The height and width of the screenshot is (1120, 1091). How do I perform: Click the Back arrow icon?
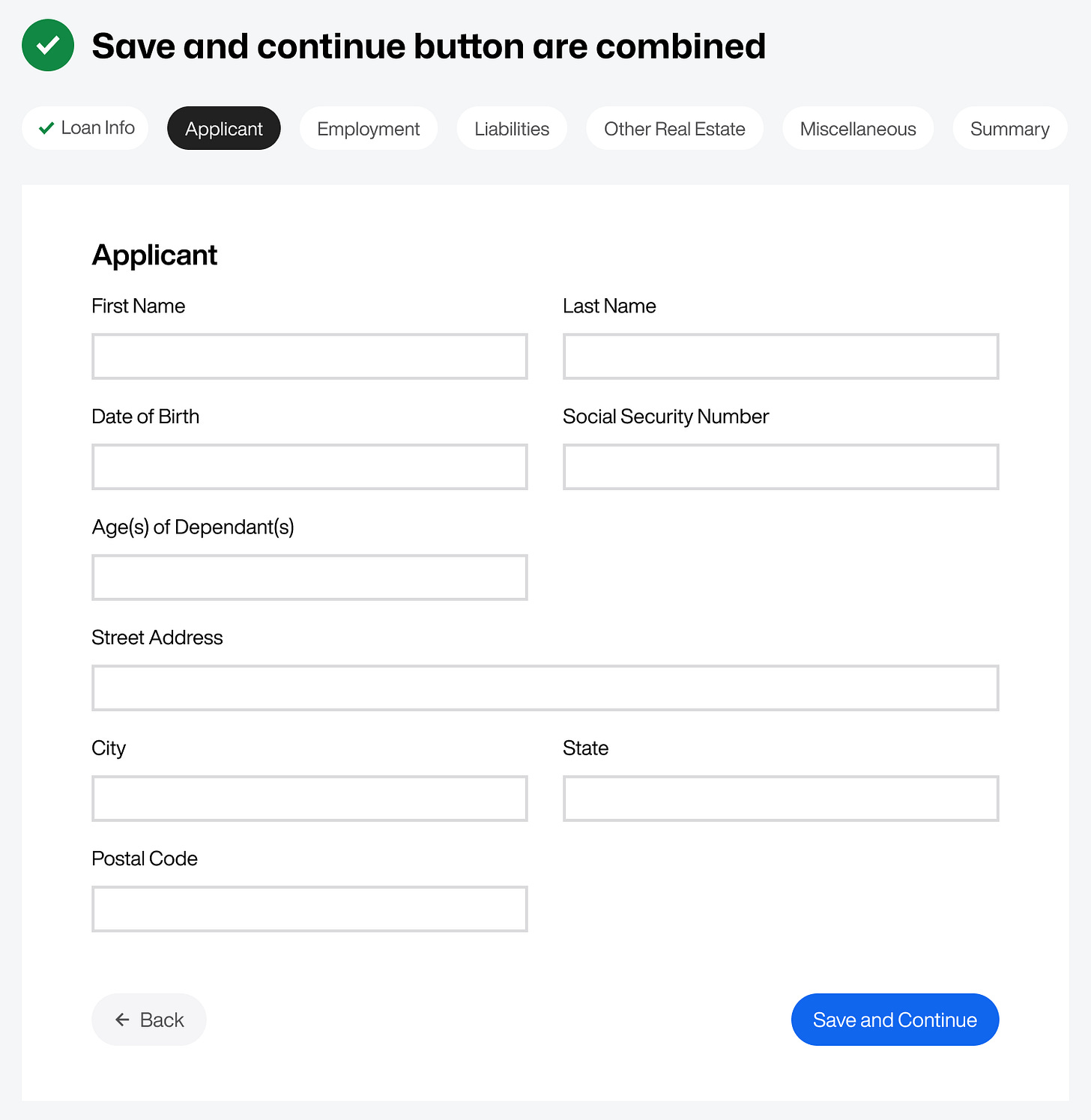click(122, 1020)
